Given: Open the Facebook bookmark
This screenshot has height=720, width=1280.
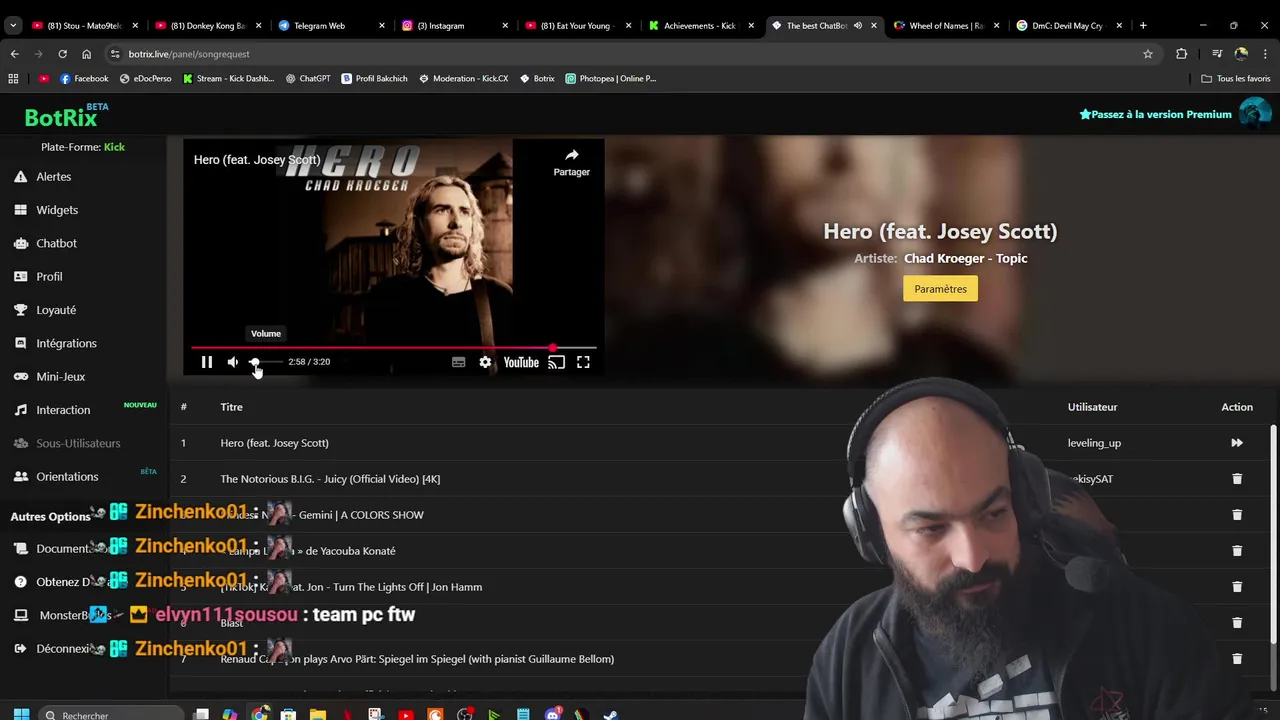Looking at the screenshot, I should tap(84, 78).
